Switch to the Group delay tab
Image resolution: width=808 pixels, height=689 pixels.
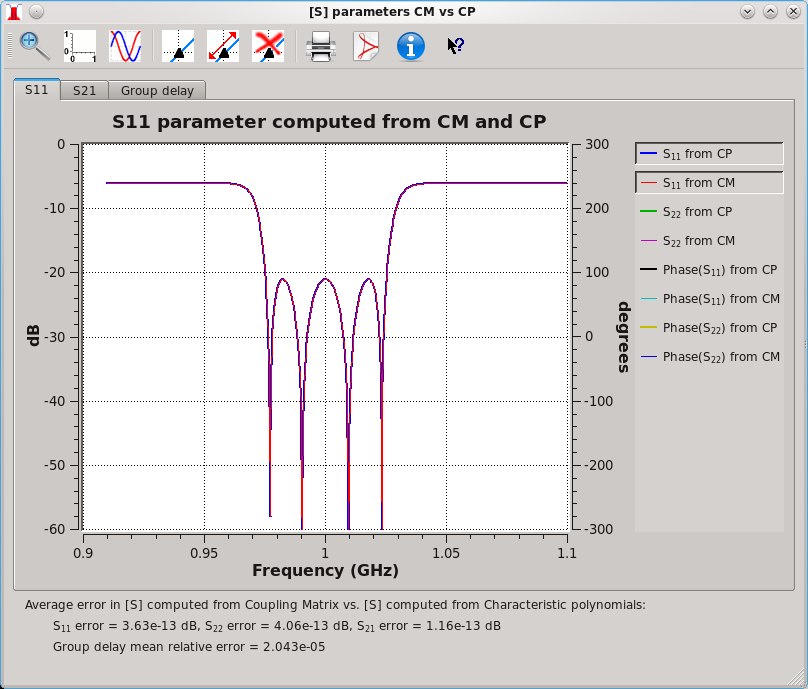pyautogui.click(x=157, y=90)
